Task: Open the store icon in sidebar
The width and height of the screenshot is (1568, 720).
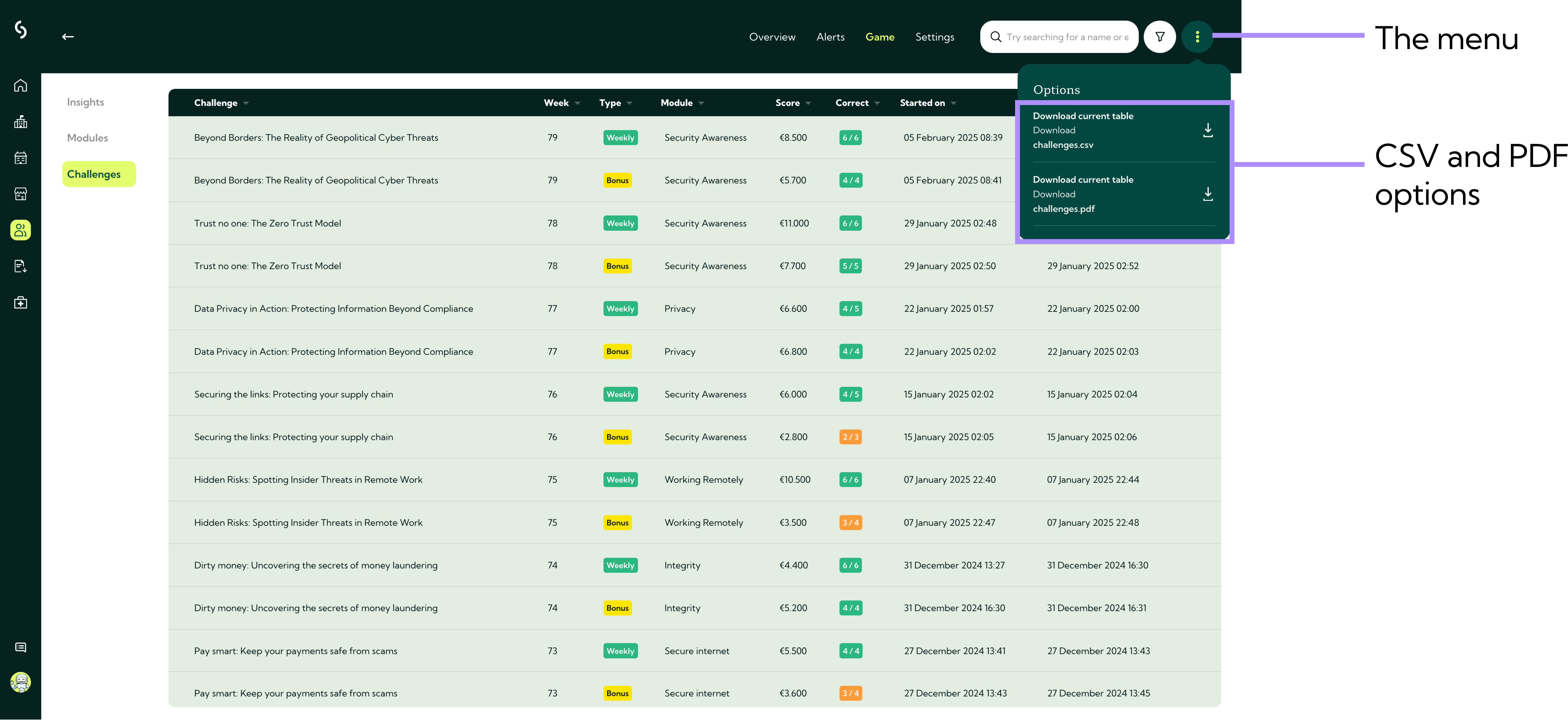Action: click(x=21, y=194)
